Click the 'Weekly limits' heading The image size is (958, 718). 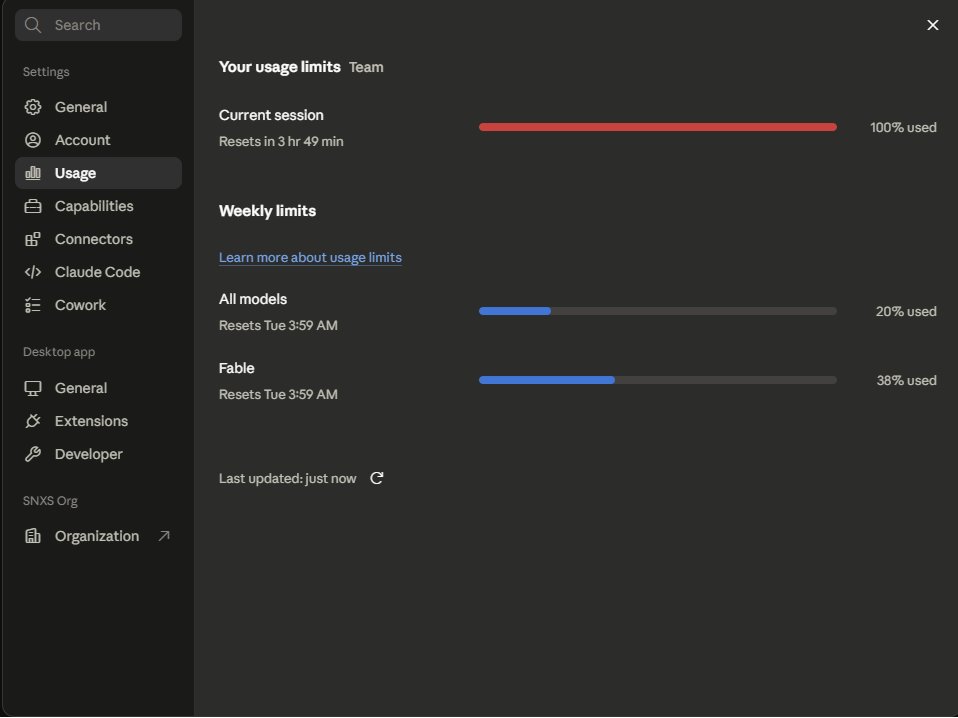(x=268, y=211)
